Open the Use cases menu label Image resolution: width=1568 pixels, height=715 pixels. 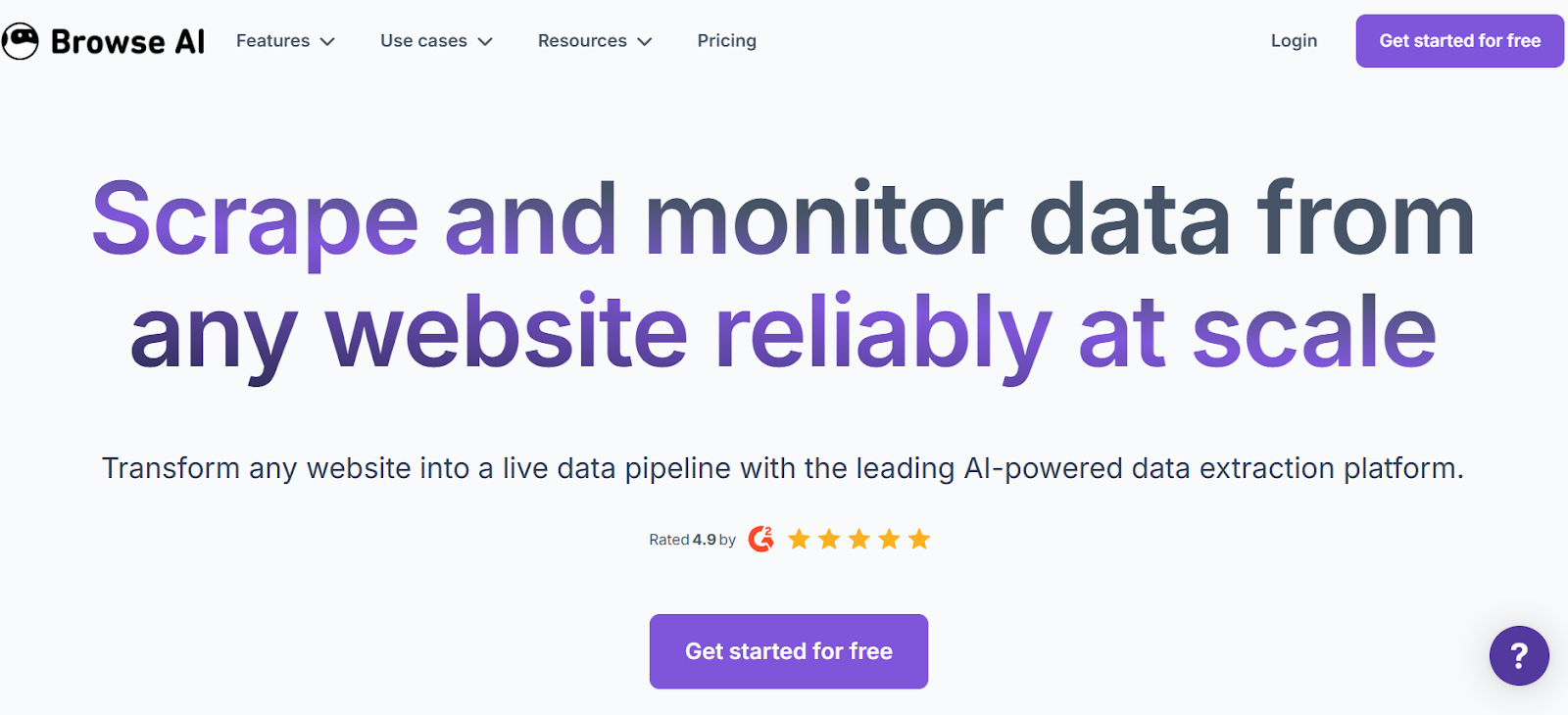[x=423, y=41]
